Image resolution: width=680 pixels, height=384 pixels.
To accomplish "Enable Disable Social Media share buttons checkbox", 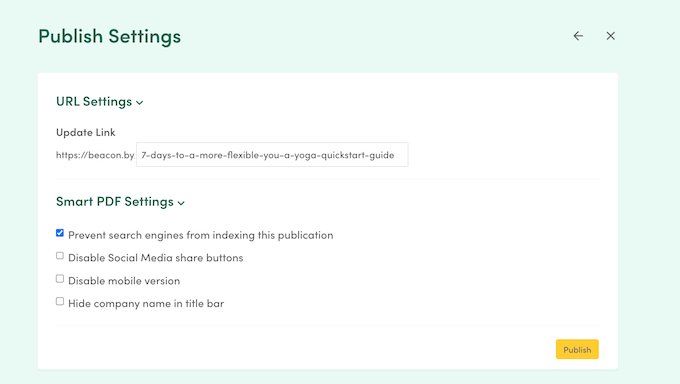I will [60, 256].
